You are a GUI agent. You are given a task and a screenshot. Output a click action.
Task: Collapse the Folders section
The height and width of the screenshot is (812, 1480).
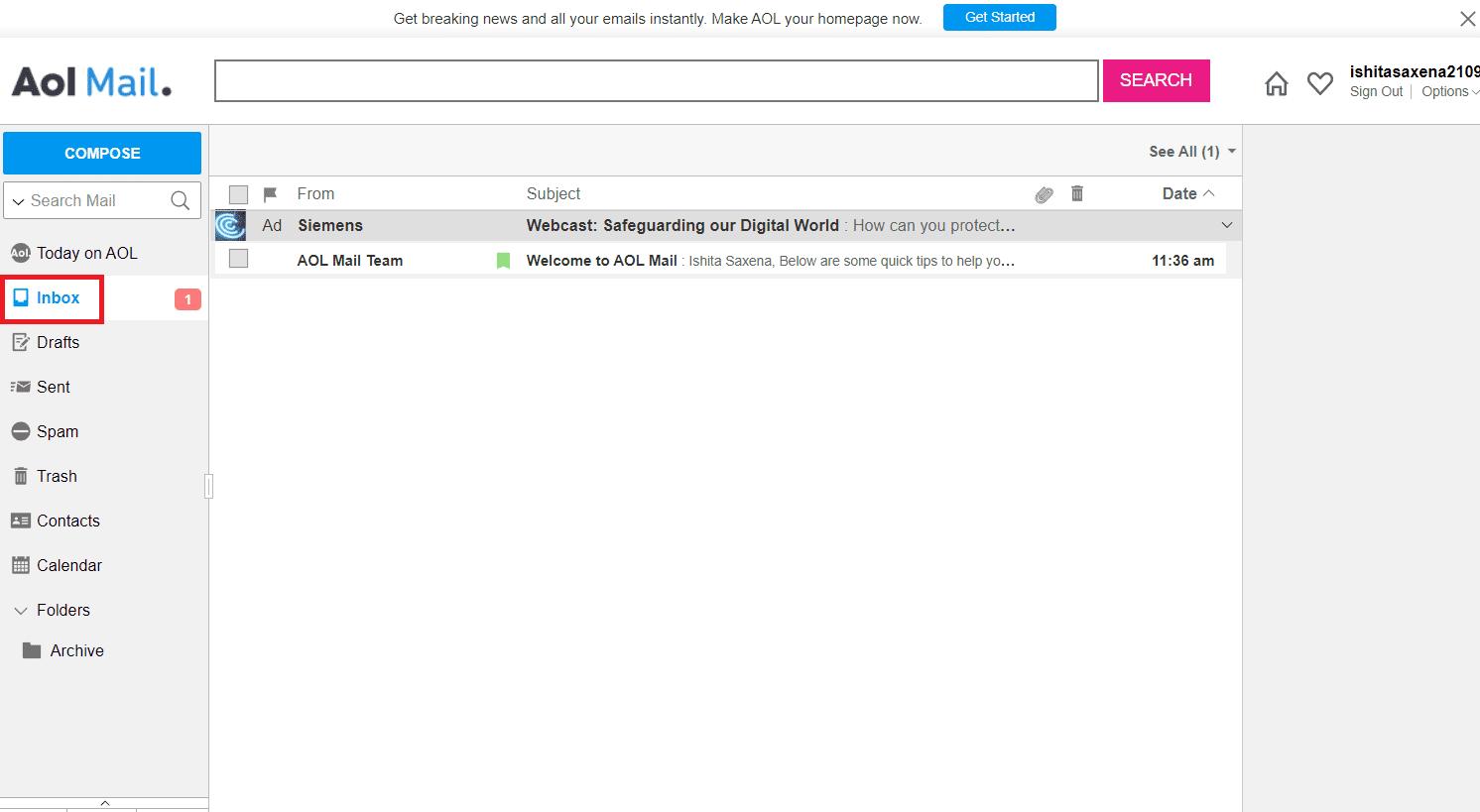20,610
